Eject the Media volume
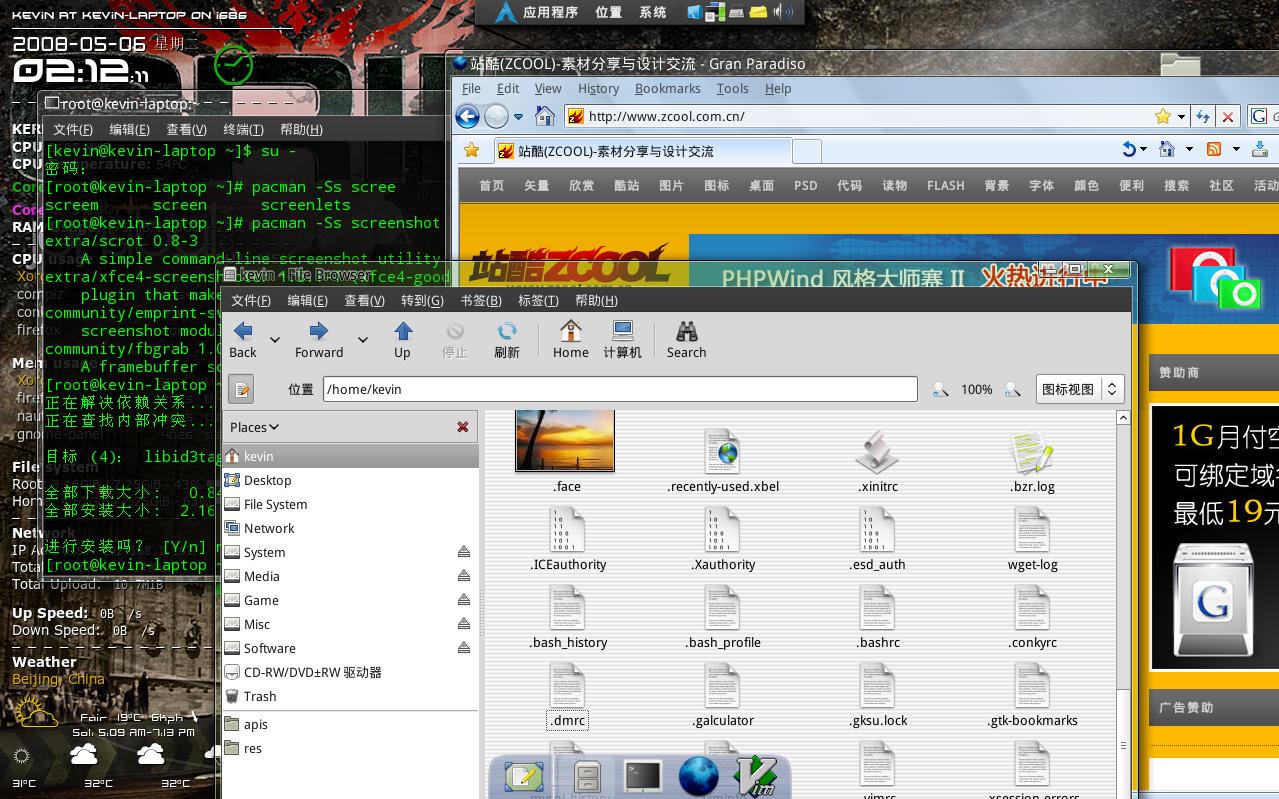 click(x=464, y=576)
